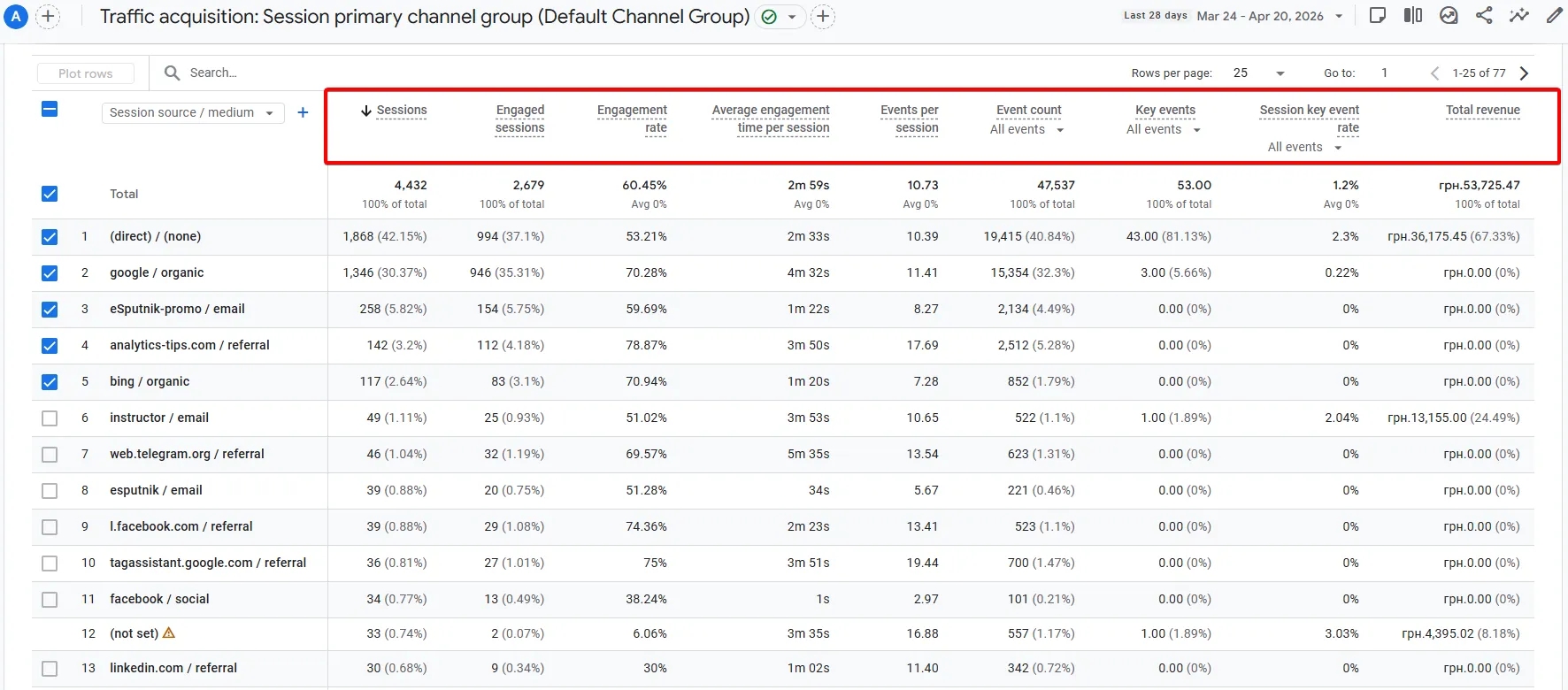Click the search magnifier icon

pyautogui.click(x=173, y=73)
